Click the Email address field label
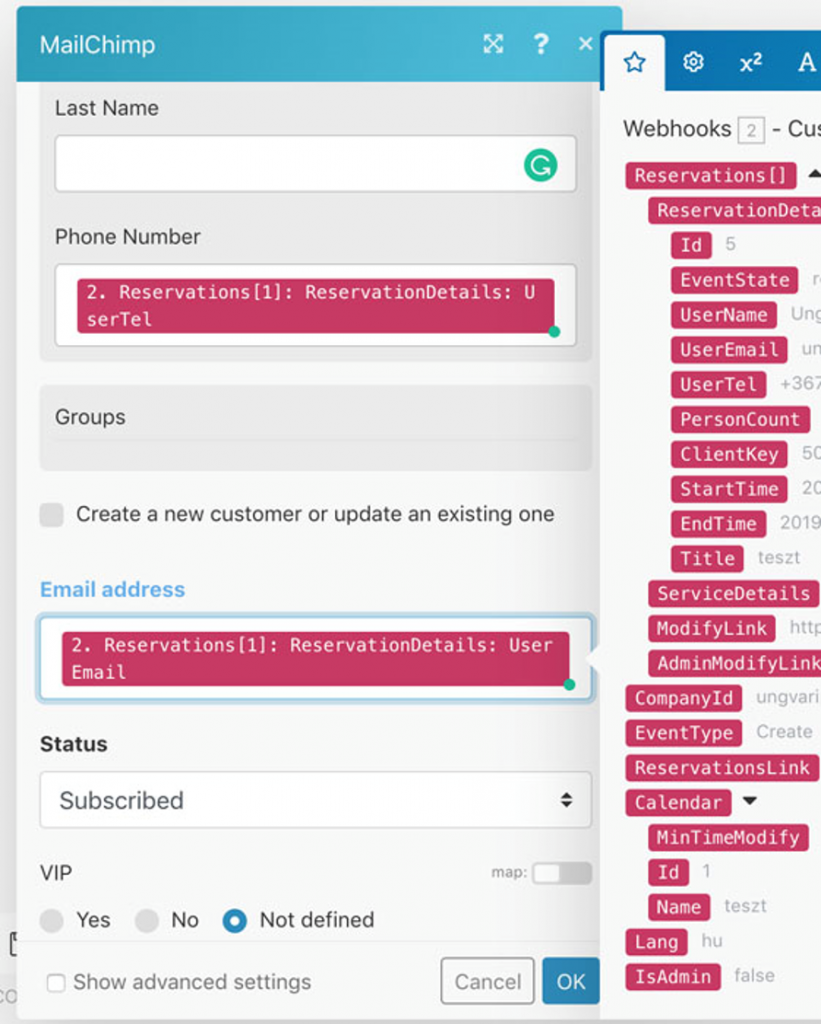 [x=112, y=589]
